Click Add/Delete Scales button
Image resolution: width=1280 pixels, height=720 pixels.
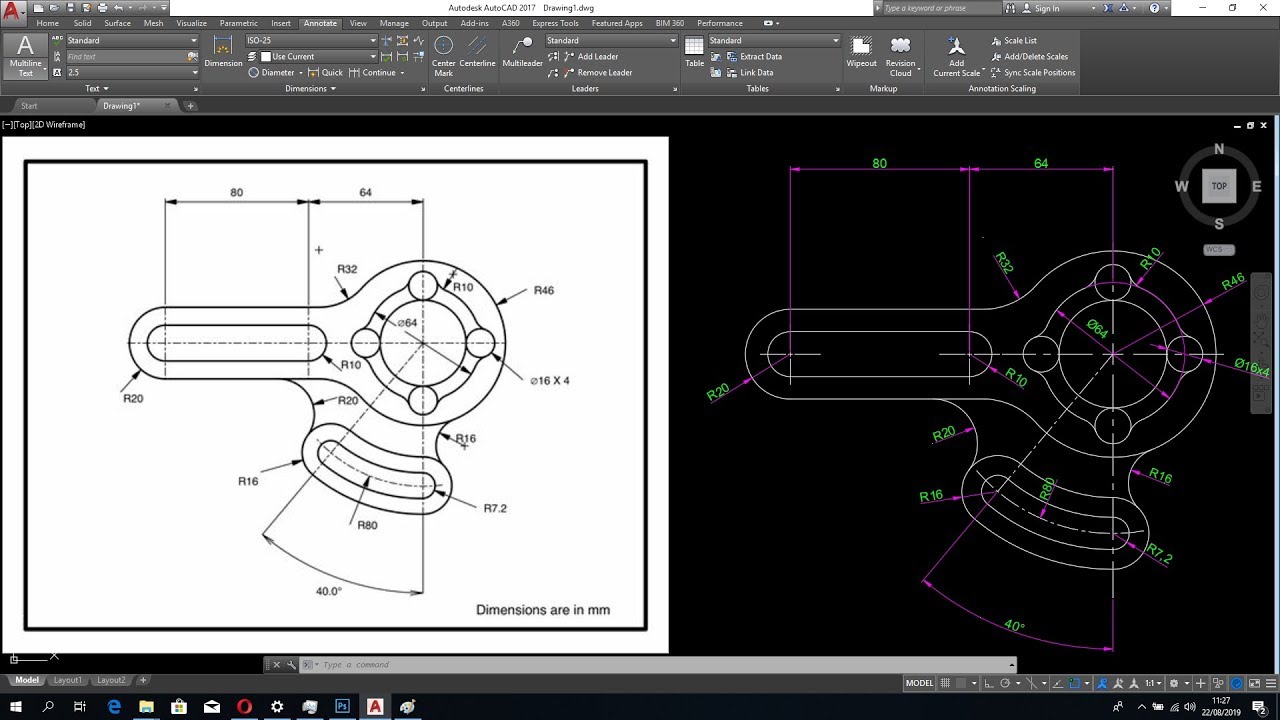(x=1029, y=56)
